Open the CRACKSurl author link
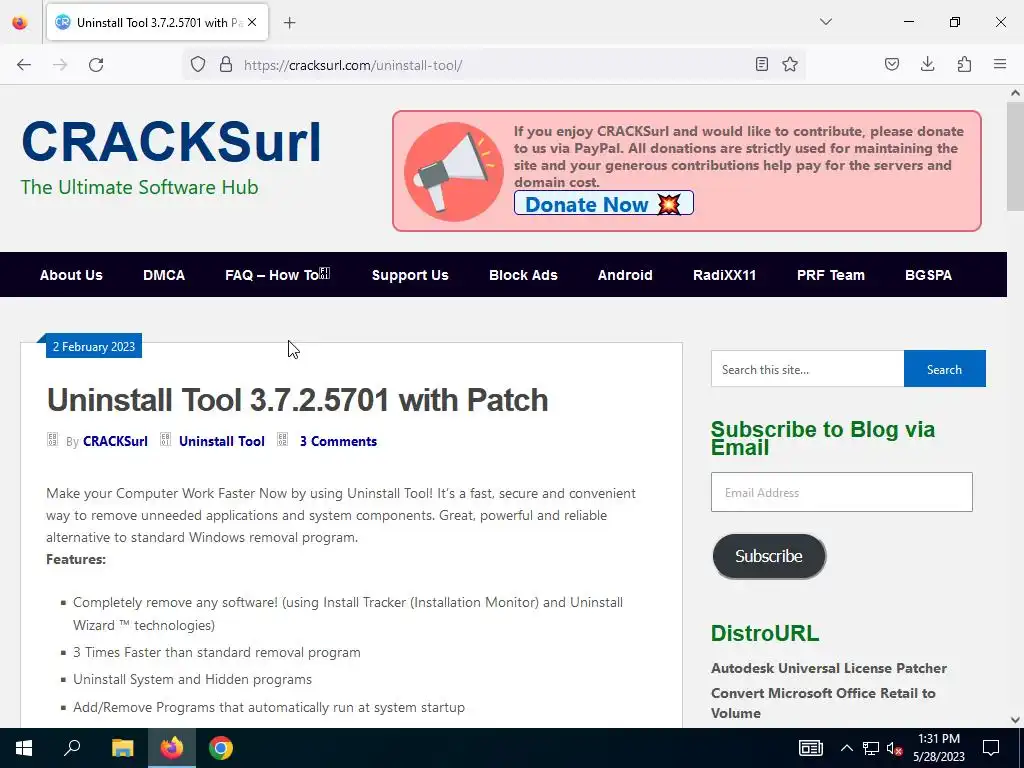The width and height of the screenshot is (1024, 768). (115, 441)
